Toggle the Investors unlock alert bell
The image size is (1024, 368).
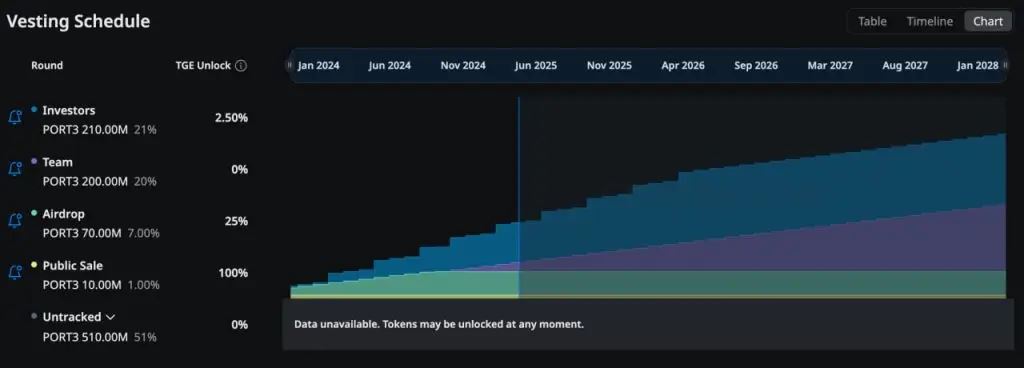point(14,117)
